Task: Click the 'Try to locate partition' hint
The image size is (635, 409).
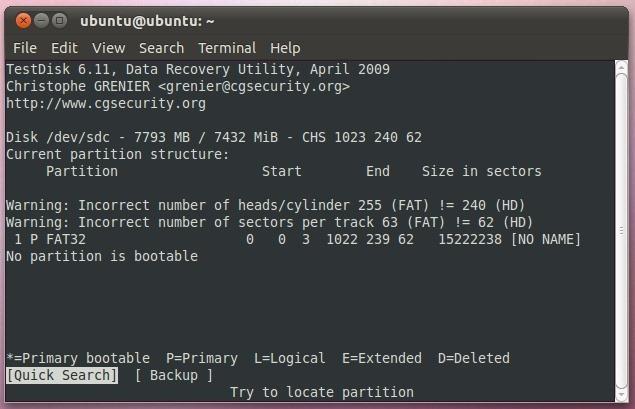Action: [321, 392]
